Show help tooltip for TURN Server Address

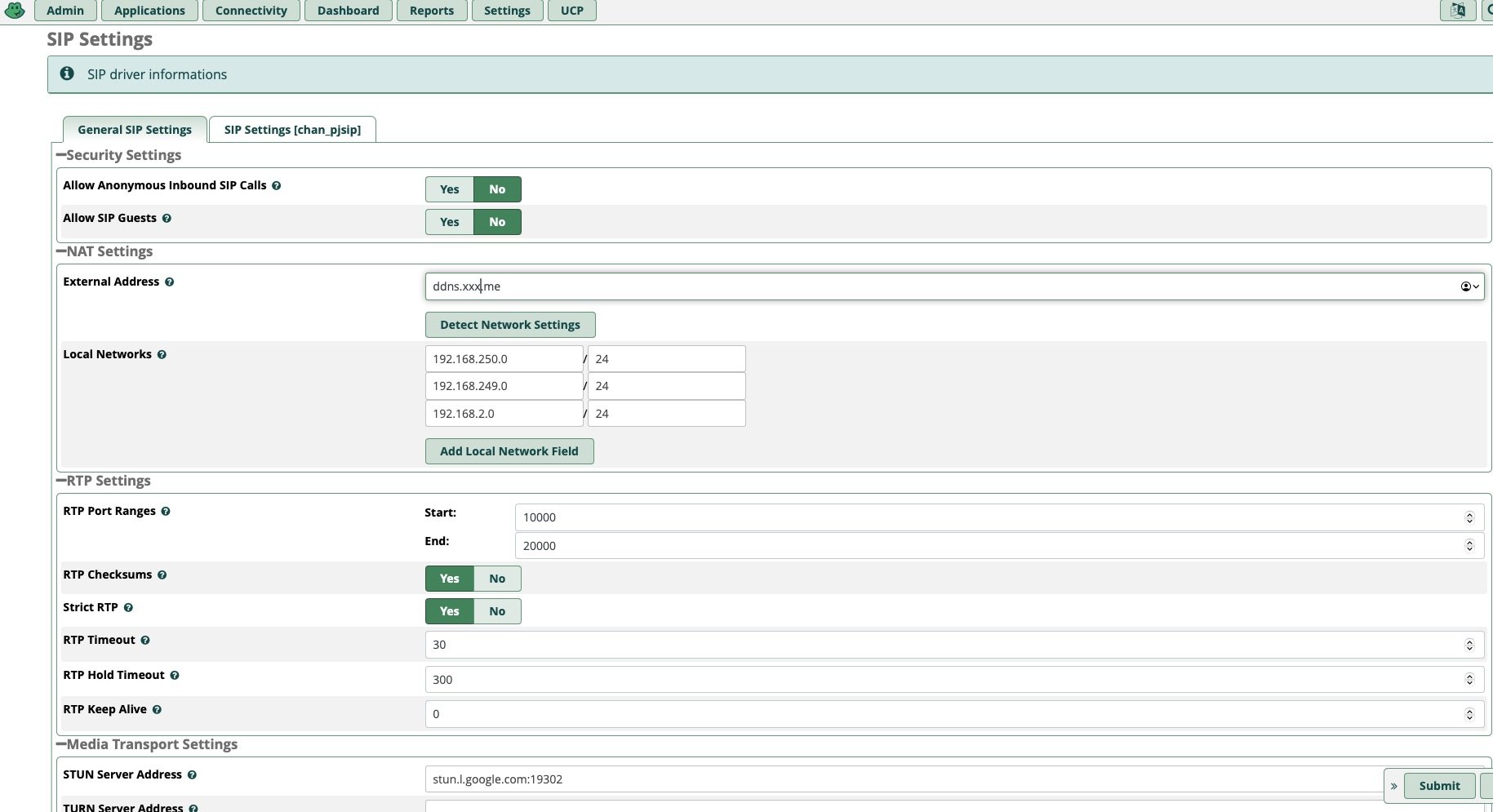pyautogui.click(x=193, y=808)
